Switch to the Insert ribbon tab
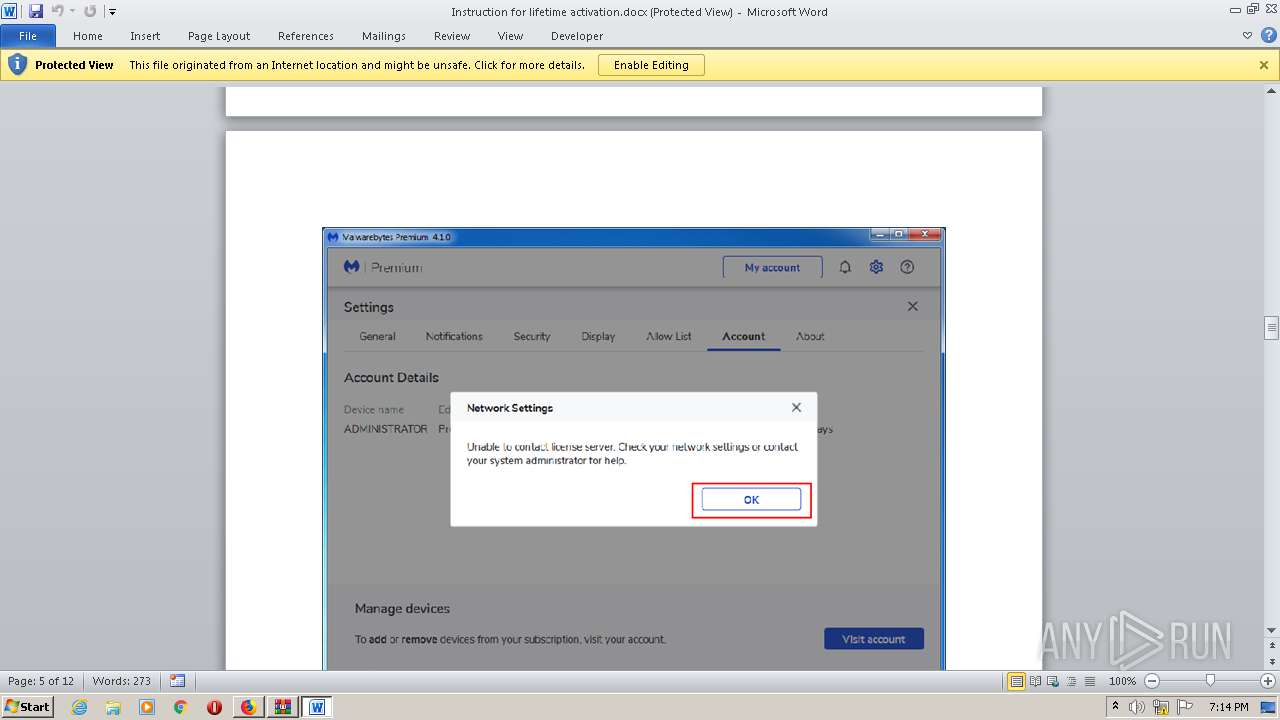Viewport: 1280px width, 720px height. point(145,36)
